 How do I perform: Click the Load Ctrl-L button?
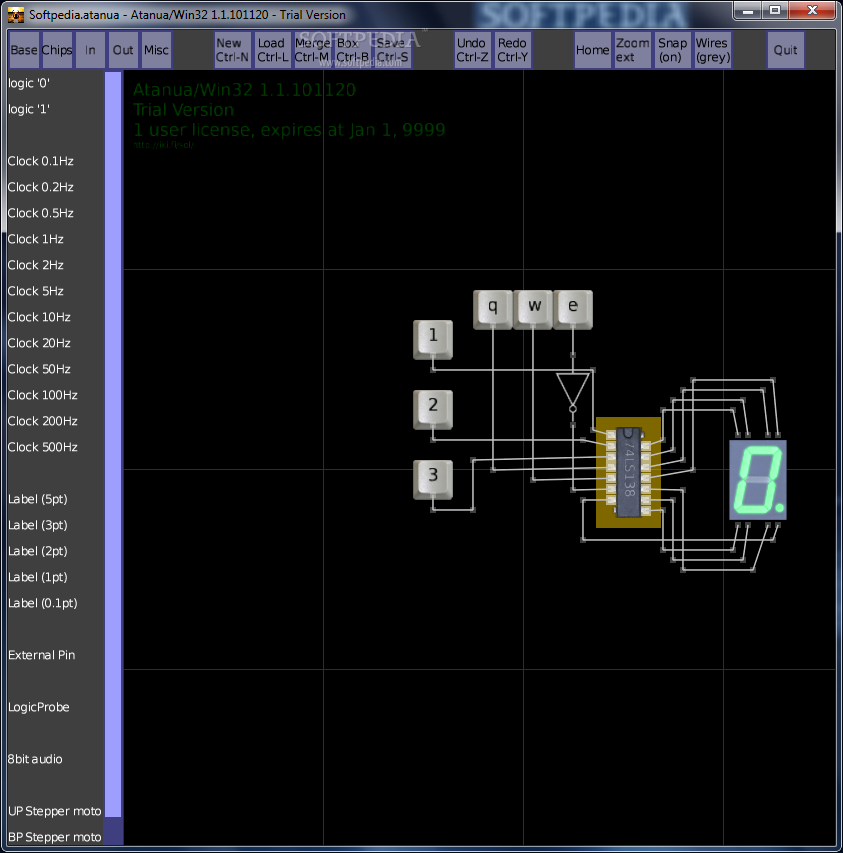click(x=272, y=50)
